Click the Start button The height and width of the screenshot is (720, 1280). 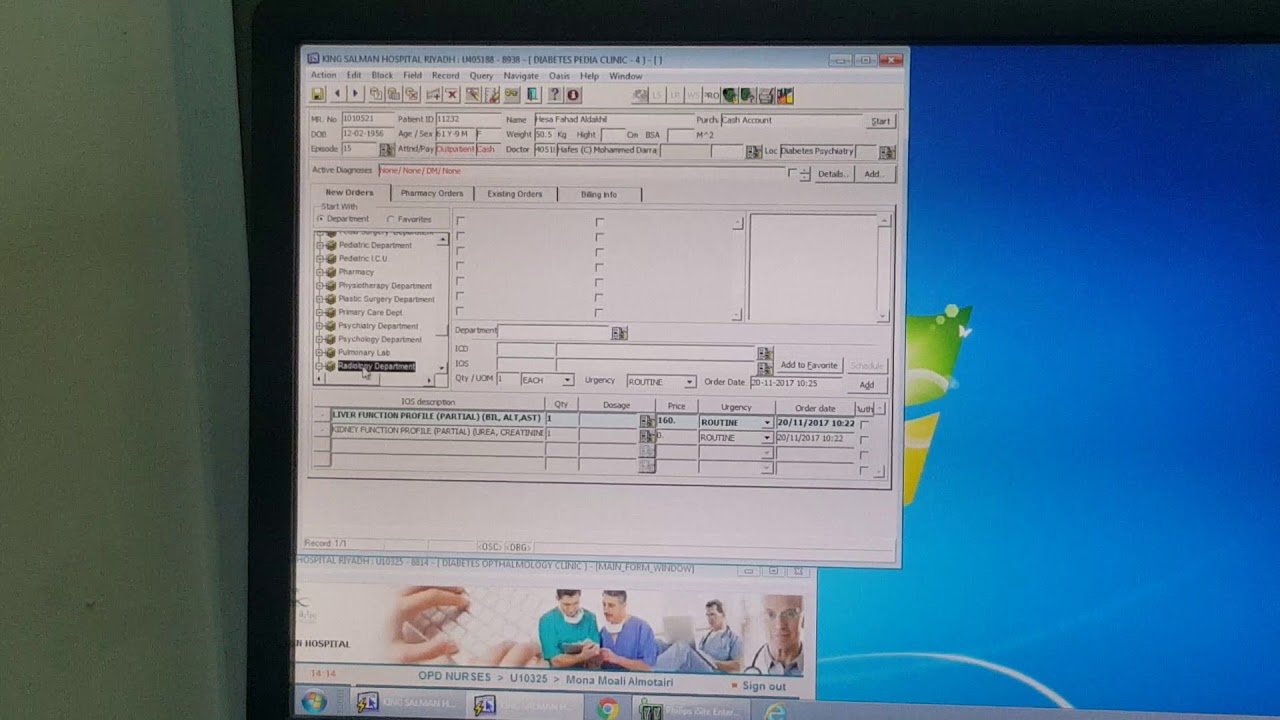pos(880,121)
